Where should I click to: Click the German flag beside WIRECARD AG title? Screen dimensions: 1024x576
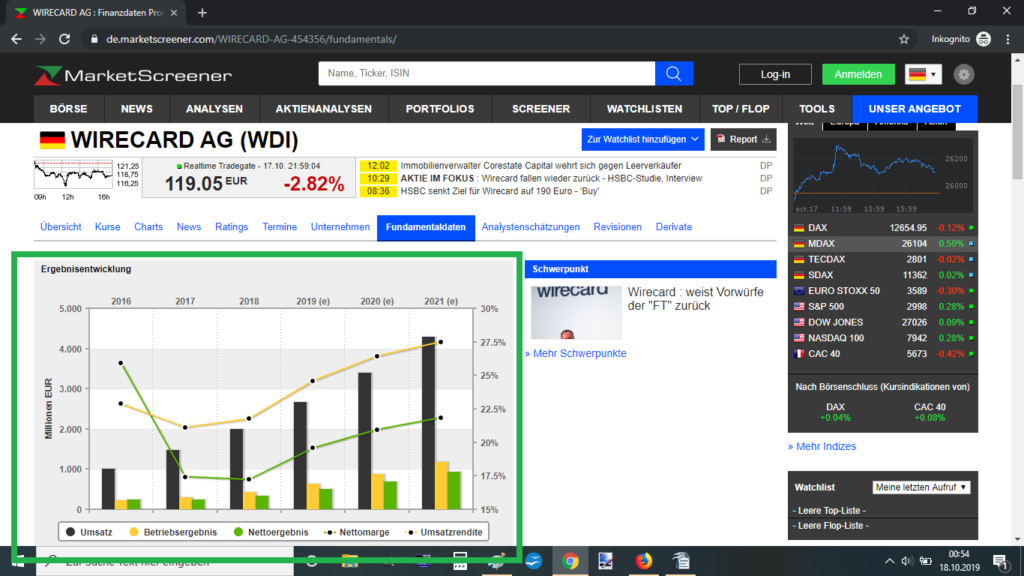pos(52,140)
